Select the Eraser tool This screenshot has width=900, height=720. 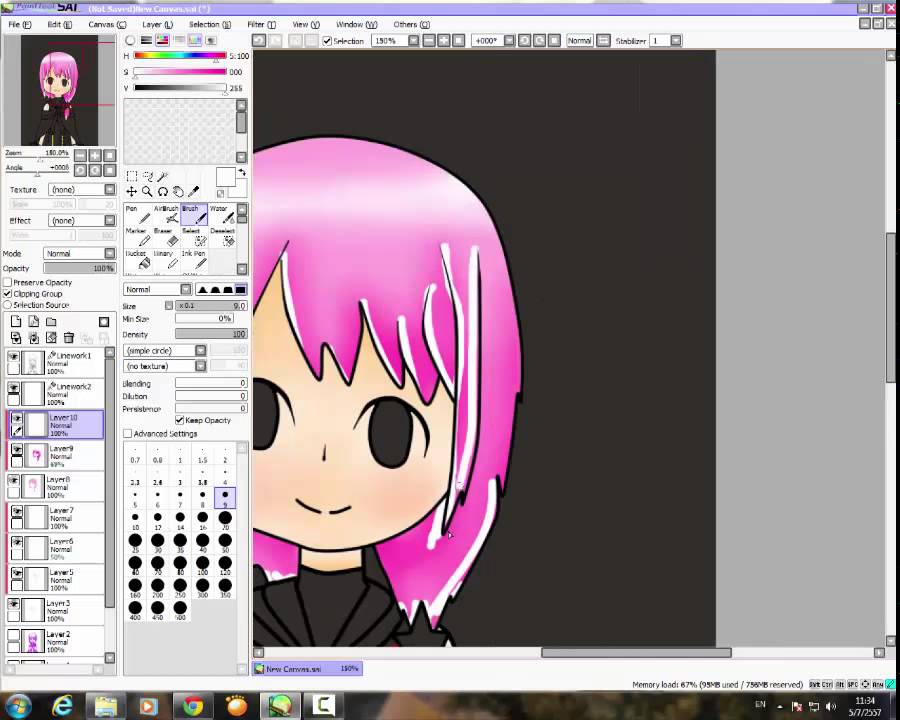166,237
